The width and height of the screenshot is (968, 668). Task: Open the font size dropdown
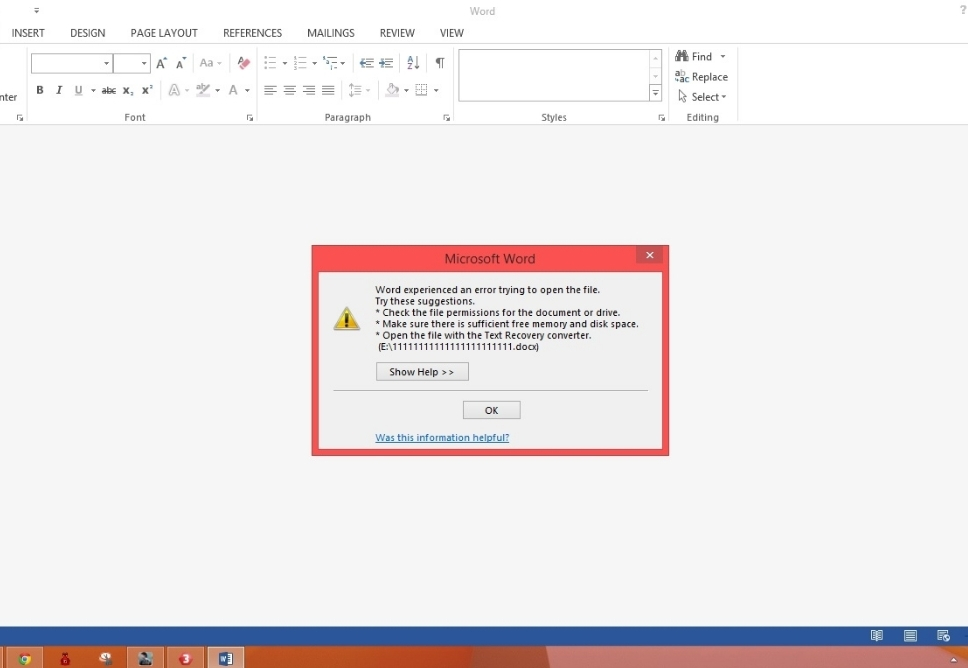click(144, 64)
